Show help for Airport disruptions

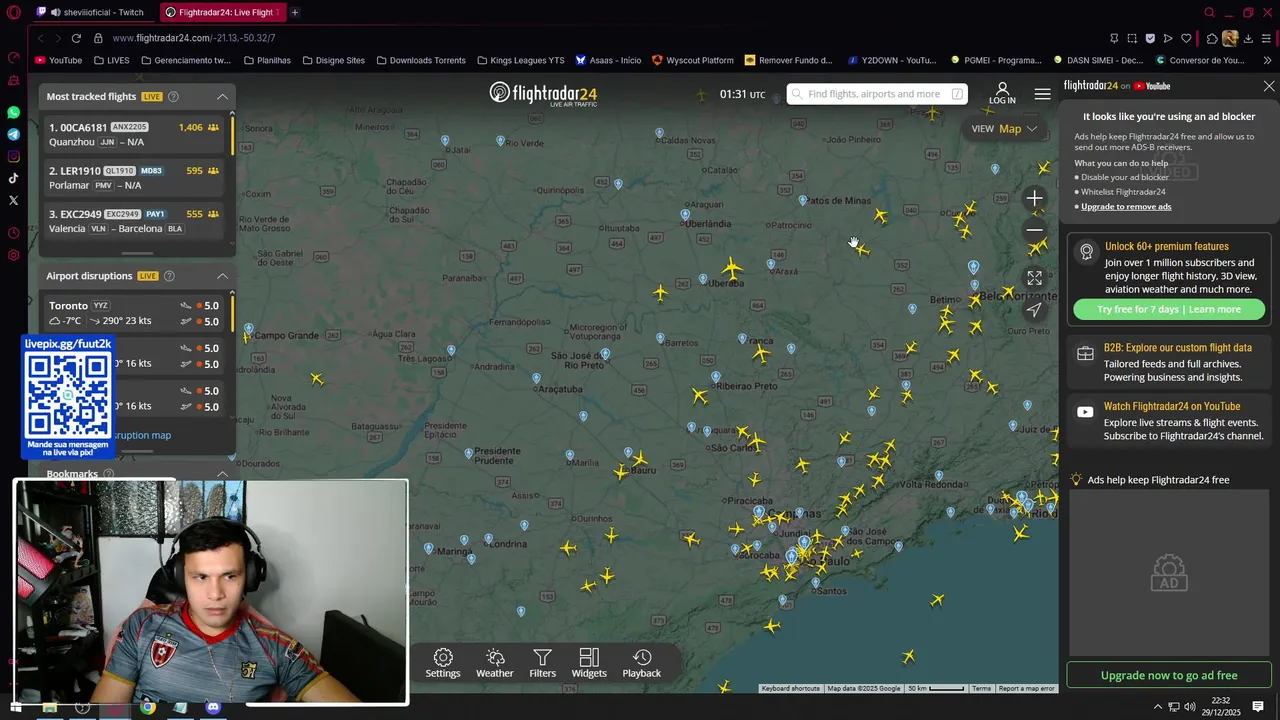click(169, 276)
